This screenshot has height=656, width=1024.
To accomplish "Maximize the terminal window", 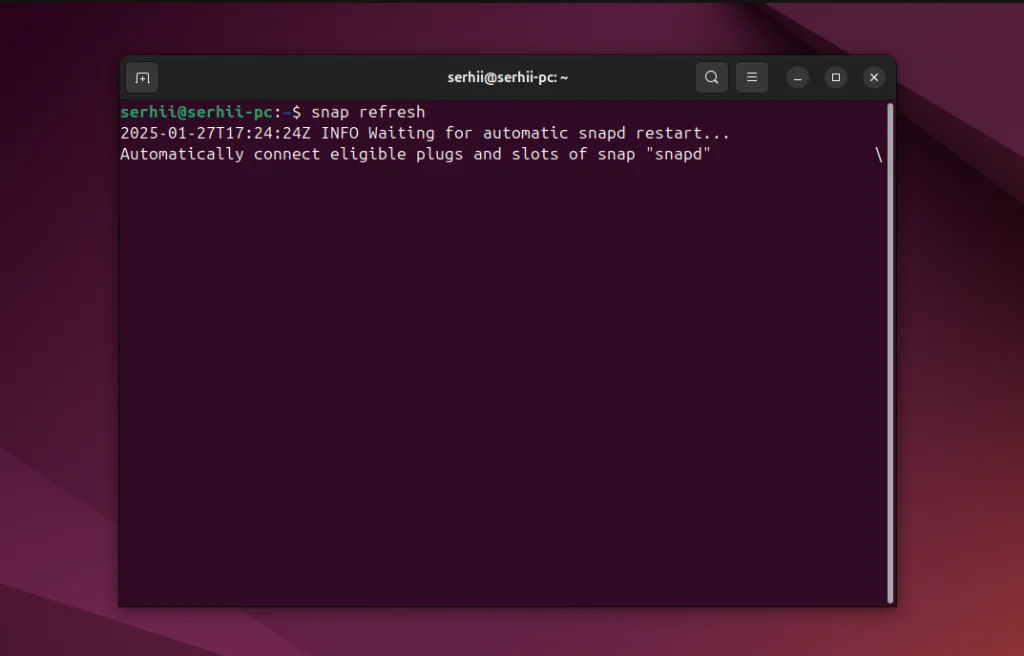I will [x=835, y=77].
